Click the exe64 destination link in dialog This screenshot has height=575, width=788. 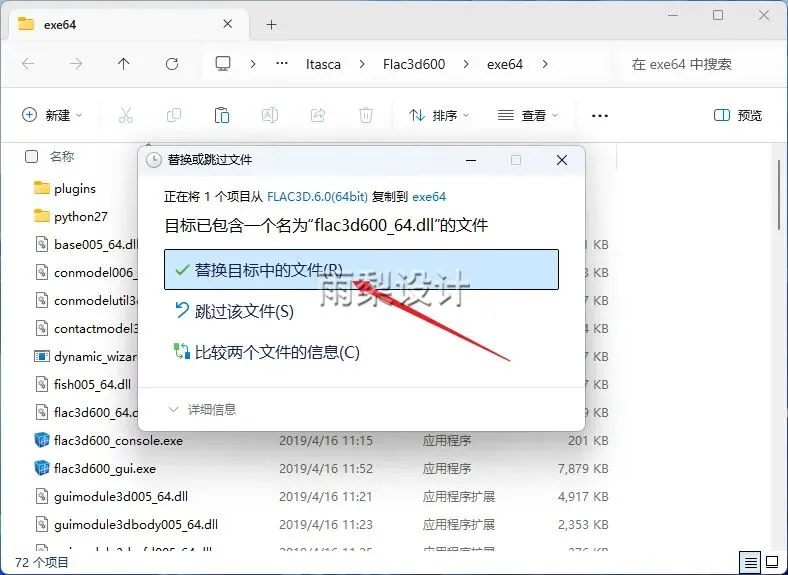coord(429,197)
